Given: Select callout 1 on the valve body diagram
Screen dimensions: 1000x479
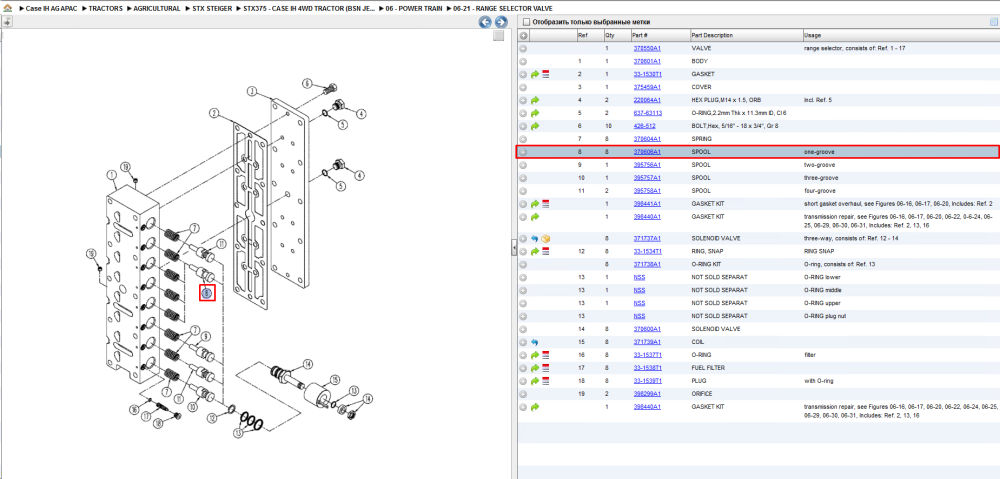Looking at the screenshot, I should [112, 174].
